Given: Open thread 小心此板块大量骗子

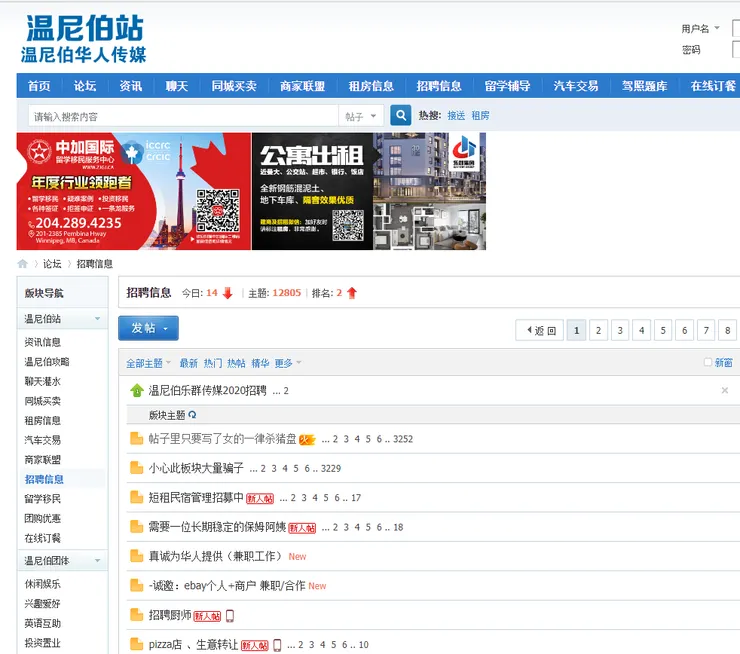Looking at the screenshot, I should click(x=196, y=468).
